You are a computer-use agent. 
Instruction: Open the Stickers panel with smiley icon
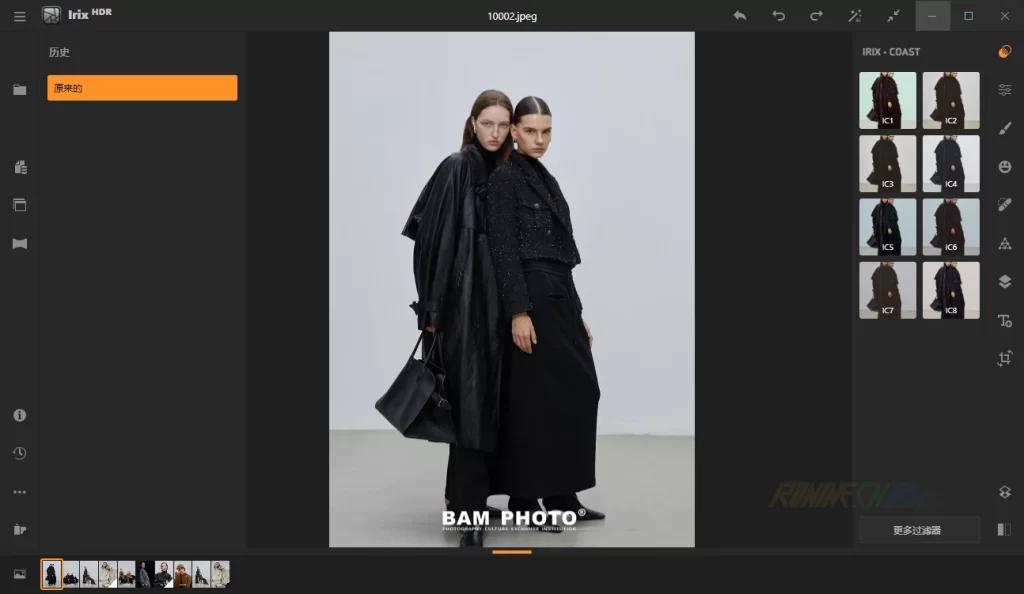pyautogui.click(x=1004, y=166)
